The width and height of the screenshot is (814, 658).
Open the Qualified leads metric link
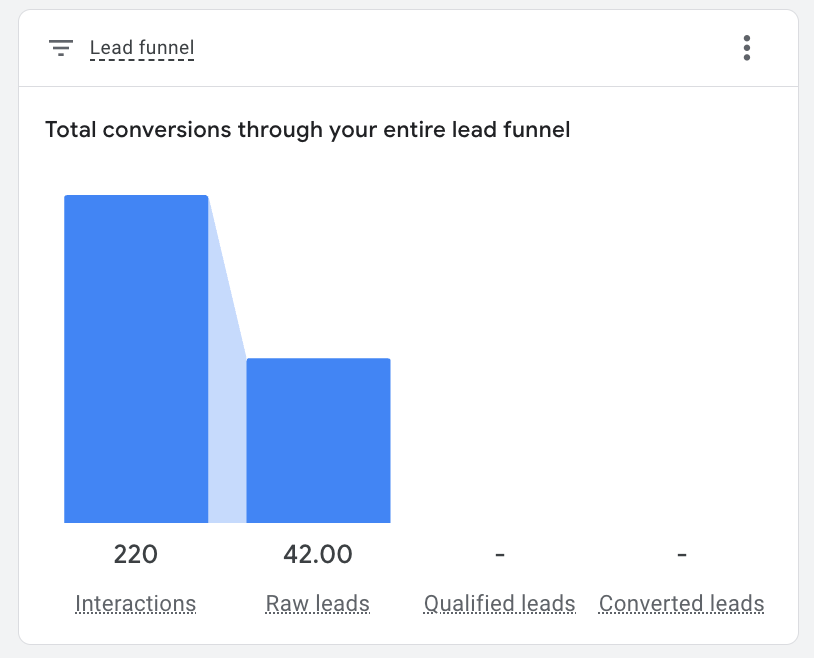[499, 604]
